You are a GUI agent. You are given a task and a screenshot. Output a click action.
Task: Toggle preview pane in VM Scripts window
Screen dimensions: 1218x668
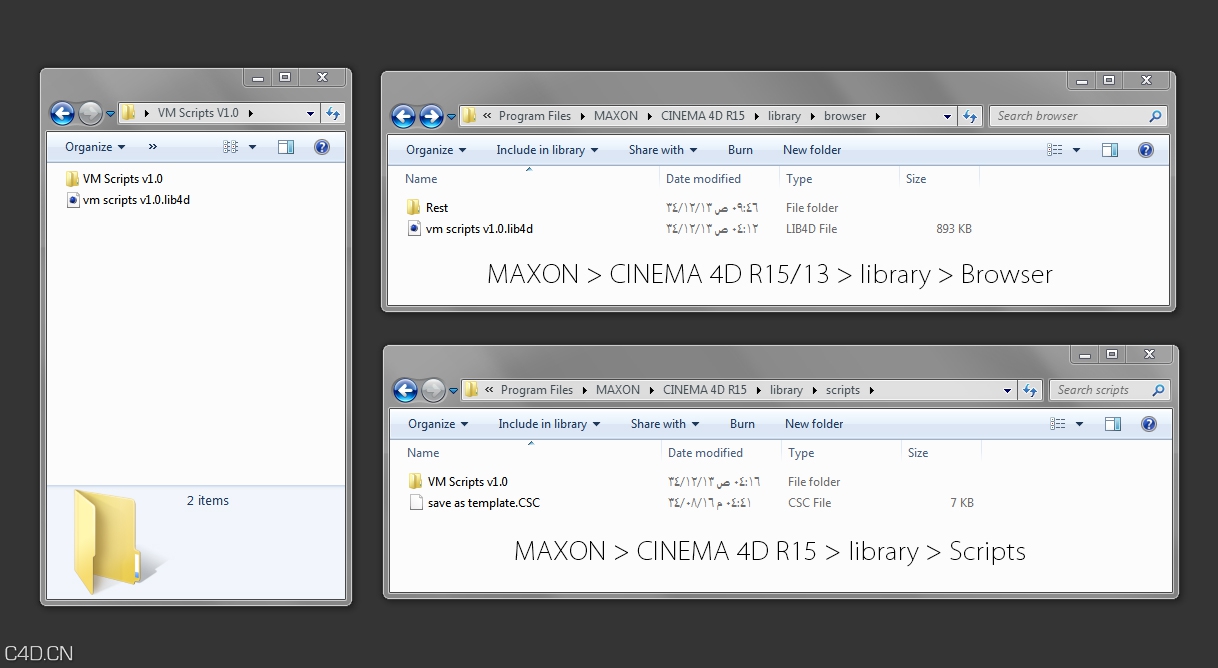[286, 147]
